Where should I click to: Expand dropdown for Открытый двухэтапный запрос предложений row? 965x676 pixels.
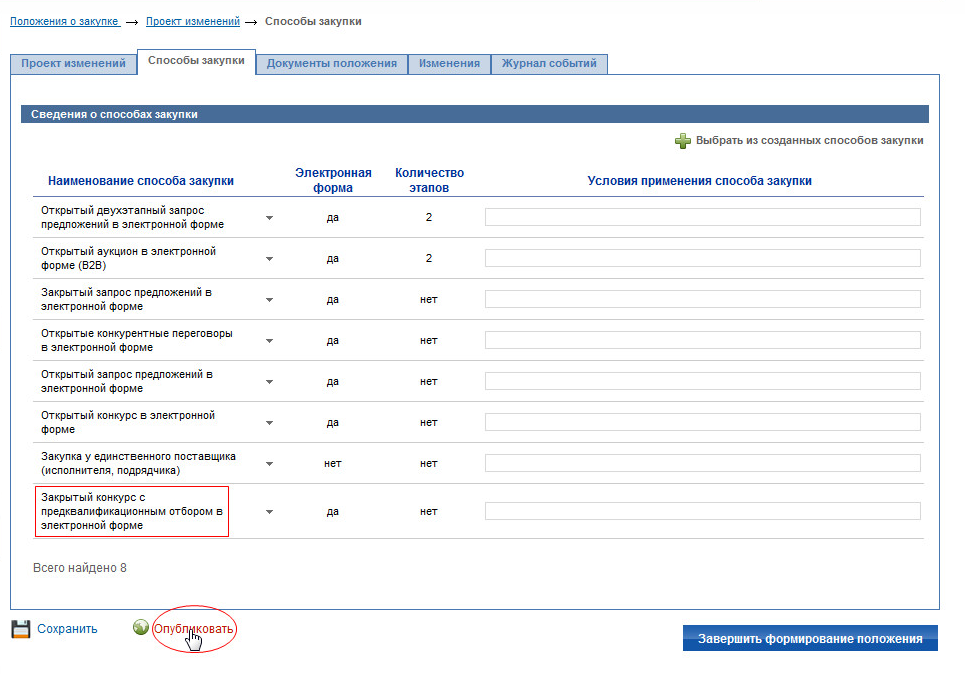click(x=269, y=217)
